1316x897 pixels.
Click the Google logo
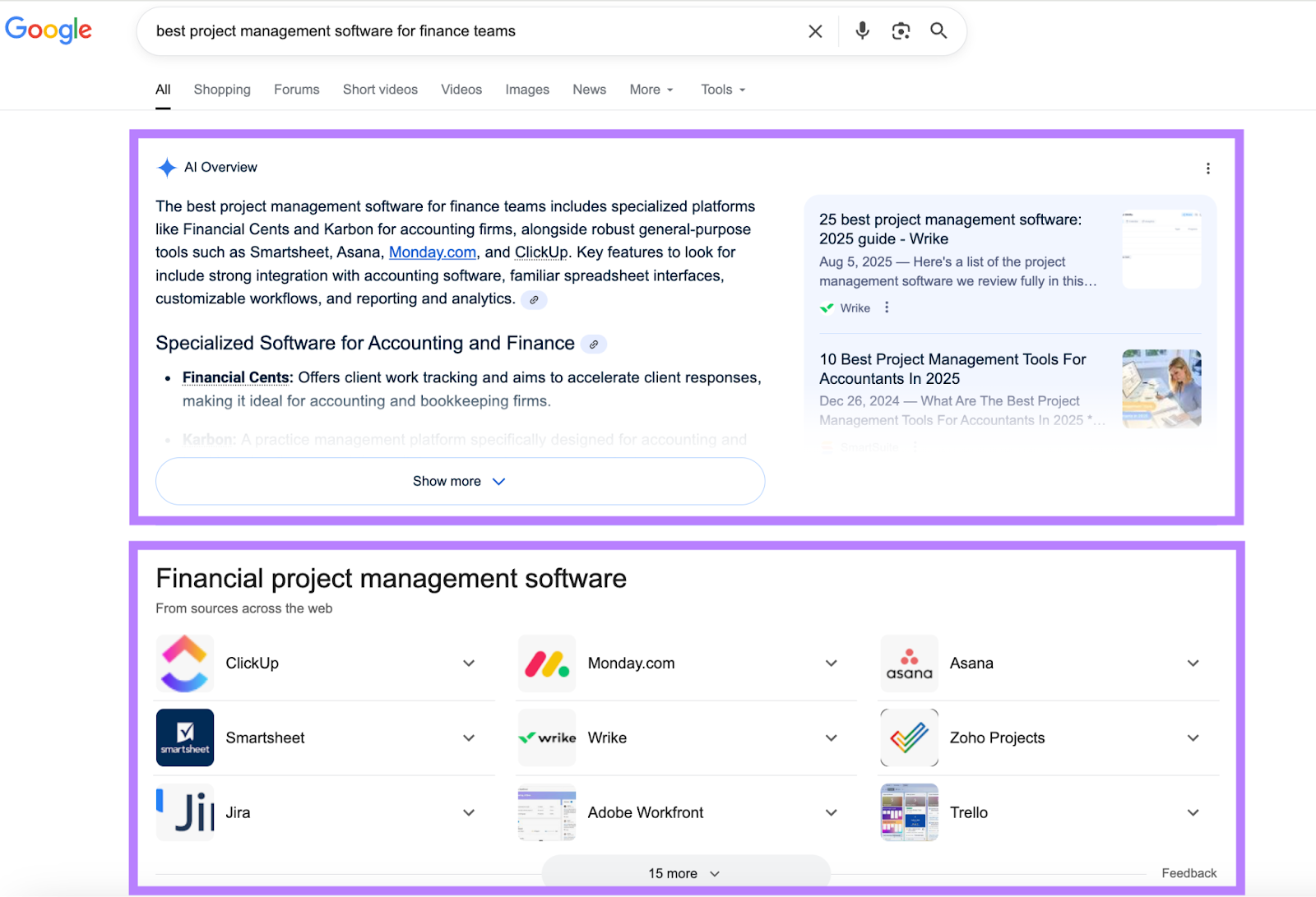click(x=49, y=30)
